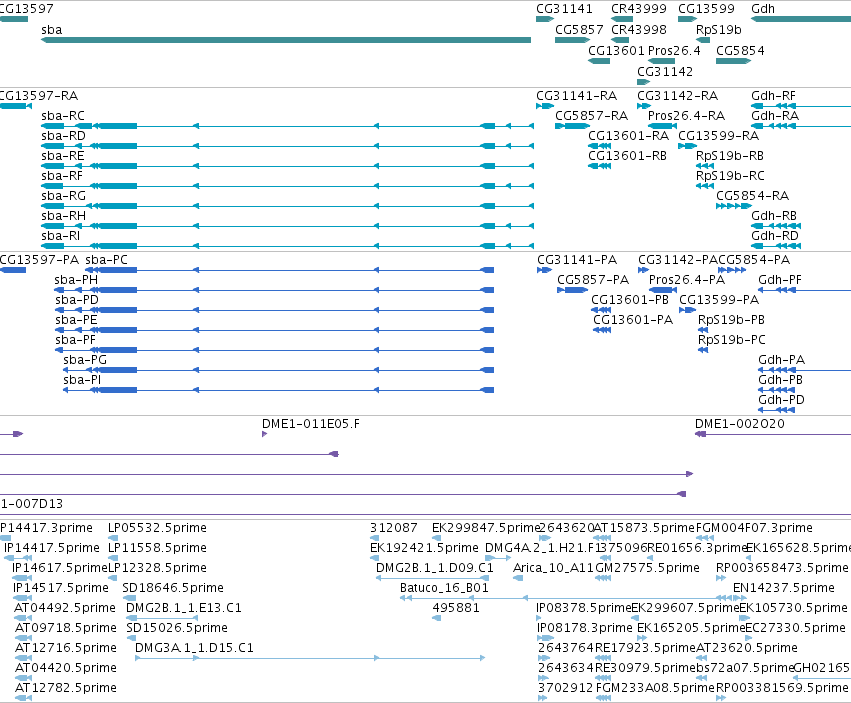Select the RpS19b-RC transcript label
851x703 pixels.
730,176
